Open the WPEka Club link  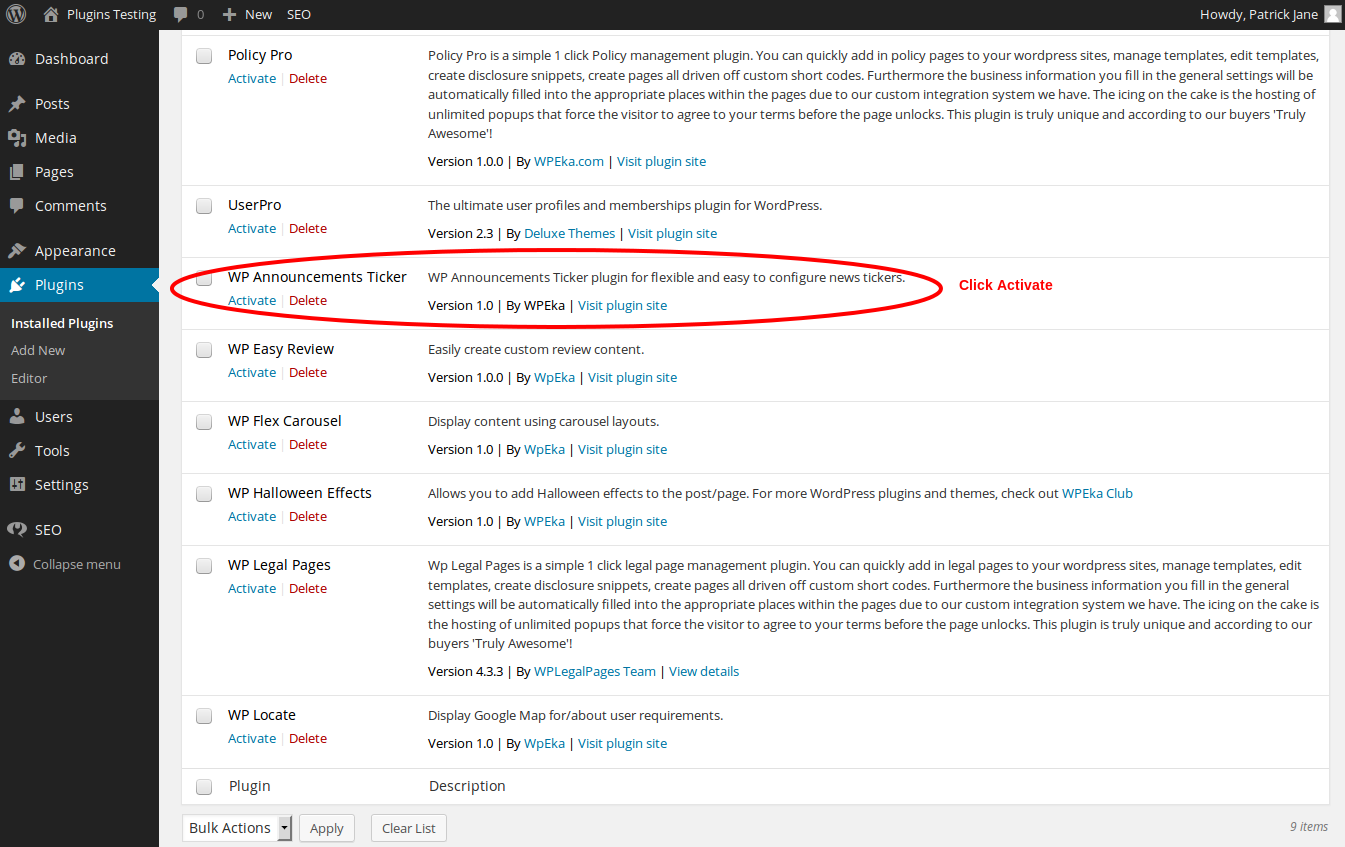pyautogui.click(x=1097, y=493)
